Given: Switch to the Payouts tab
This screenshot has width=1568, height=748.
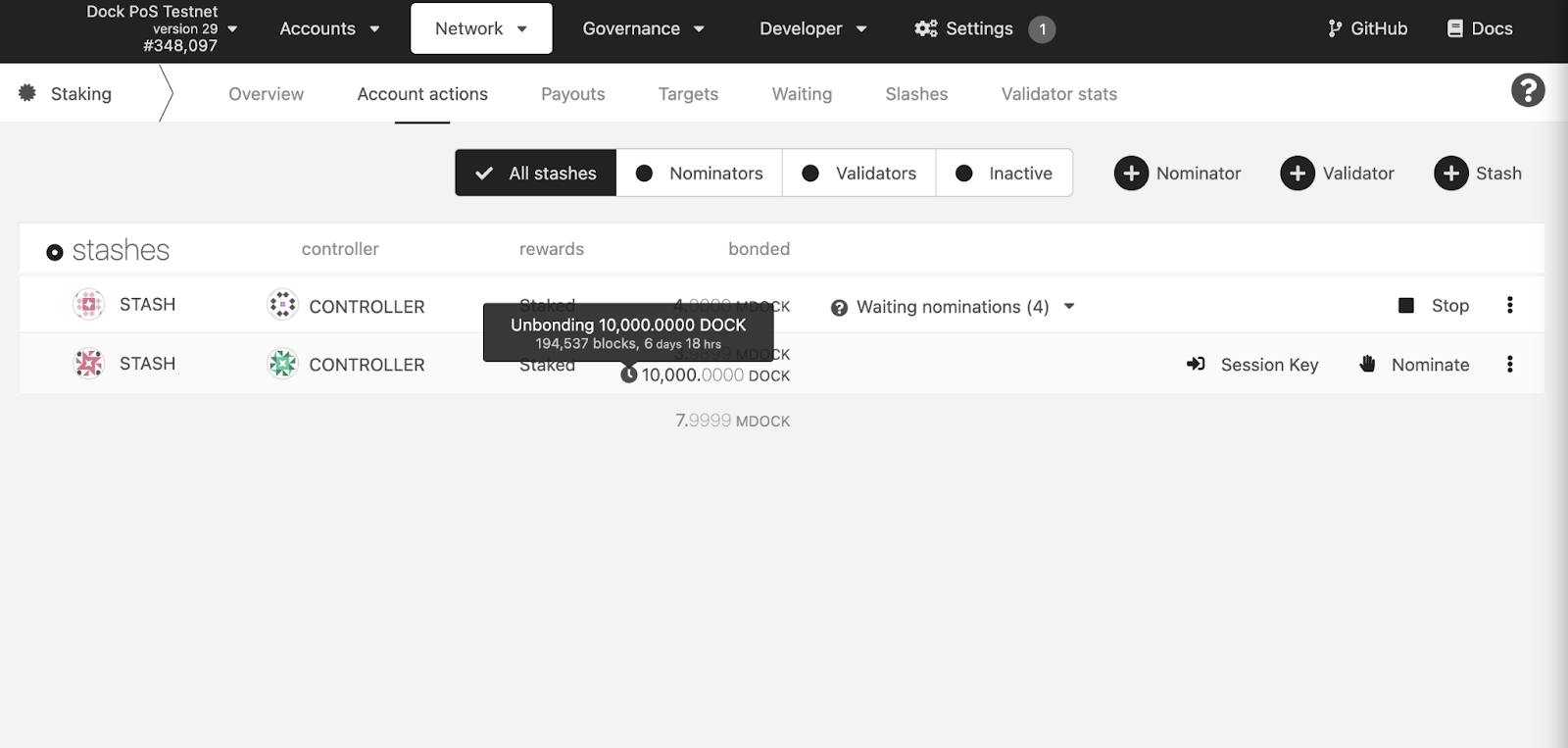Looking at the screenshot, I should 573,94.
